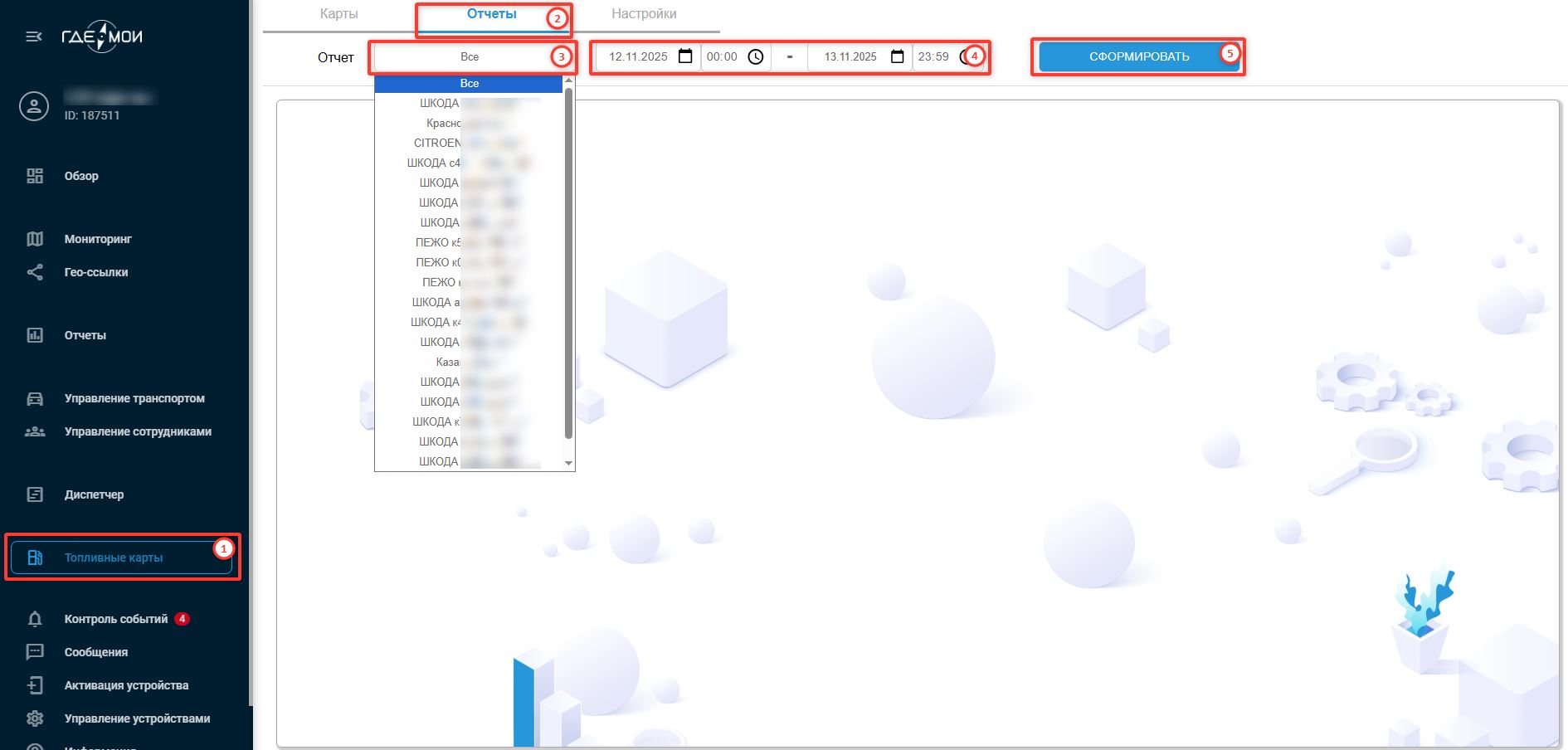Click the Гео-ссылки share icon
This screenshot has width=1568, height=750.
click(x=35, y=272)
